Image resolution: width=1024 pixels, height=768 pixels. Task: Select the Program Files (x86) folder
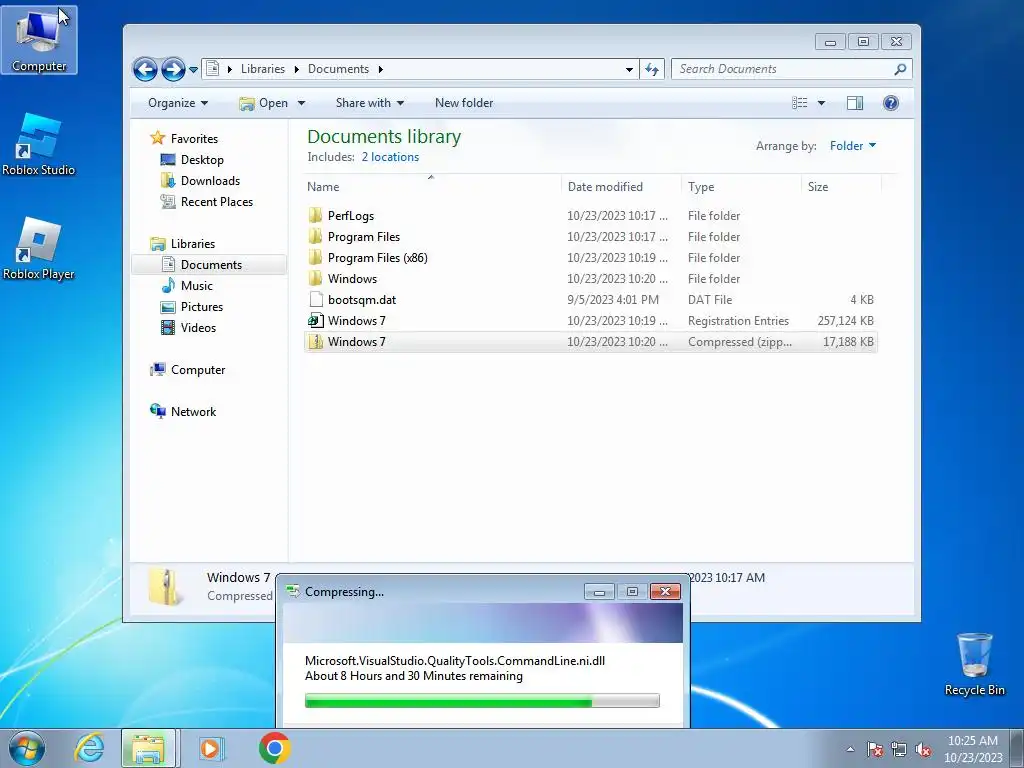(x=590, y=257)
